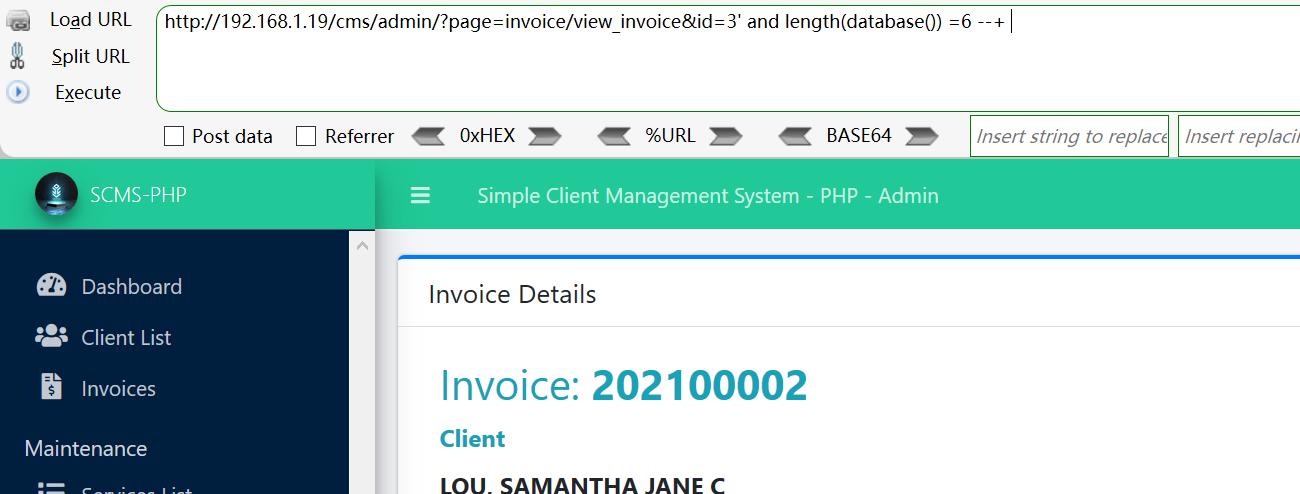The image size is (1300, 494).
Task: Click right arrow beside %URL to encode
Action: point(726,136)
